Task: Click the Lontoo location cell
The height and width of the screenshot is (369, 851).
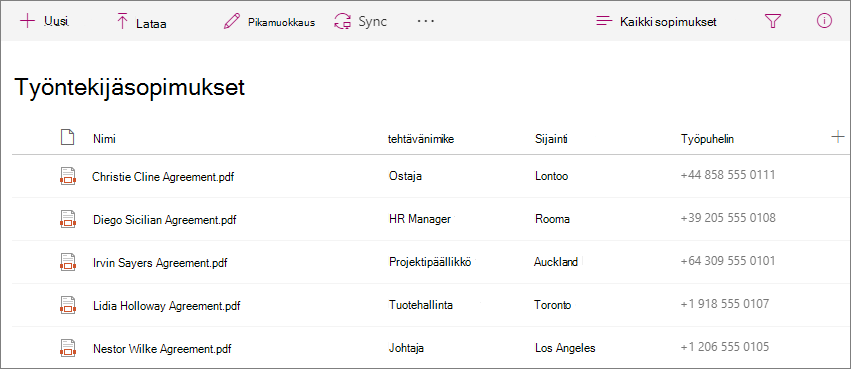Action: [551, 176]
